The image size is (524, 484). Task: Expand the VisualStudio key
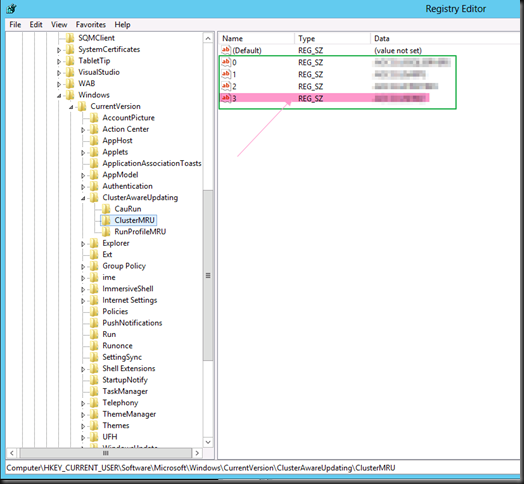coord(59,73)
